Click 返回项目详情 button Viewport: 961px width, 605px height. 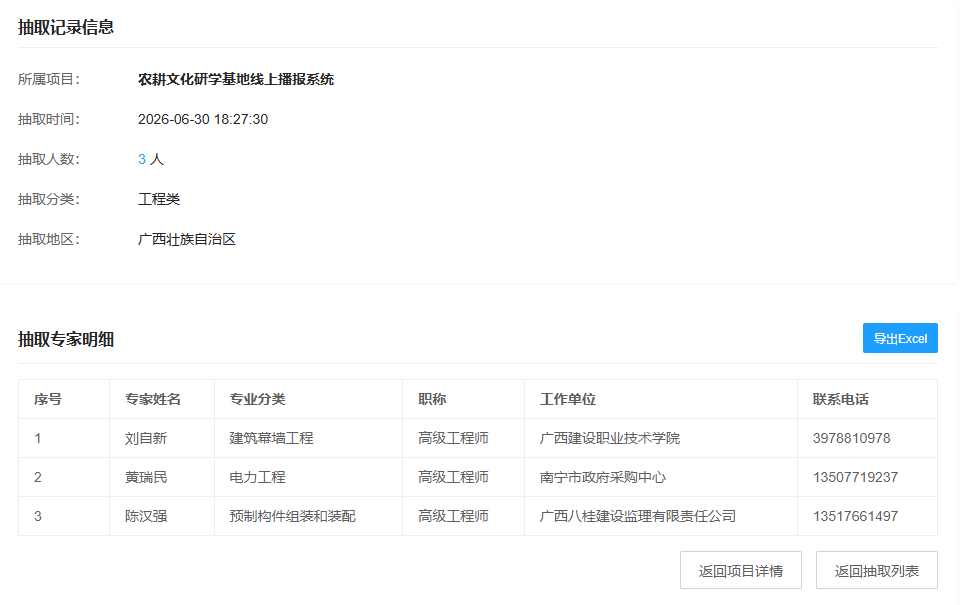tap(740, 571)
